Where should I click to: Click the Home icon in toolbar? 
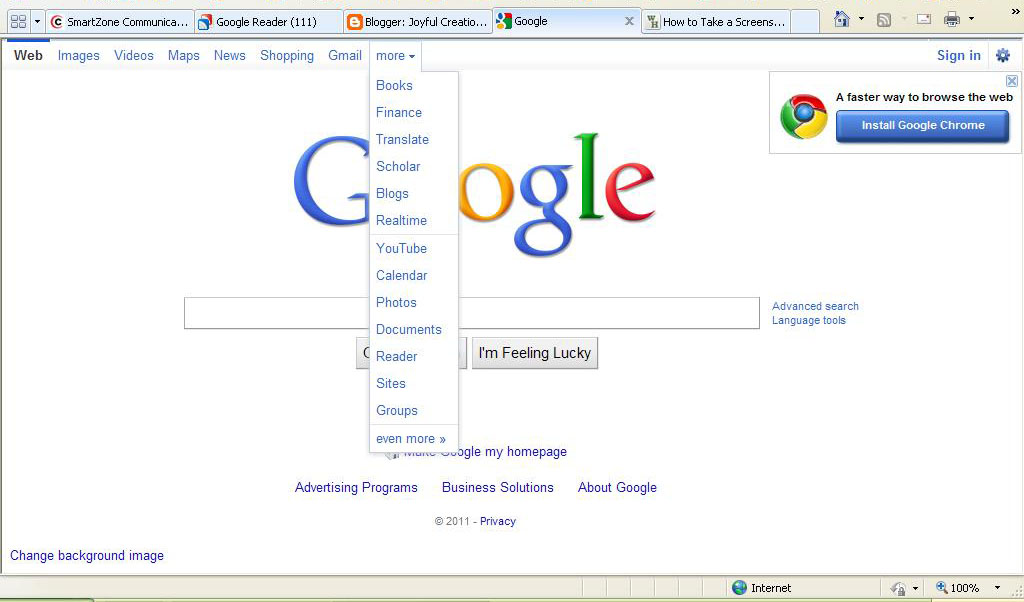tap(842, 19)
